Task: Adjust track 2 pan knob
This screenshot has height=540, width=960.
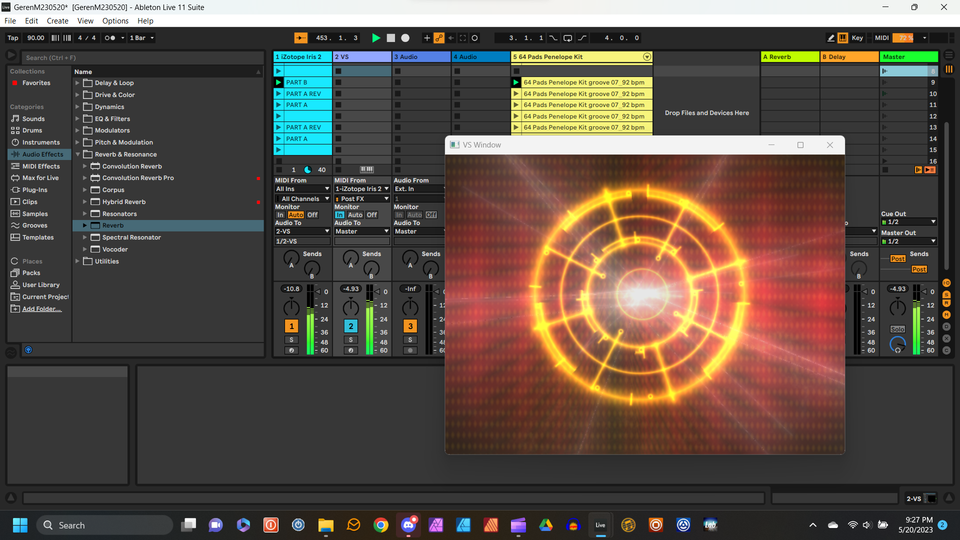Action: tap(351, 307)
